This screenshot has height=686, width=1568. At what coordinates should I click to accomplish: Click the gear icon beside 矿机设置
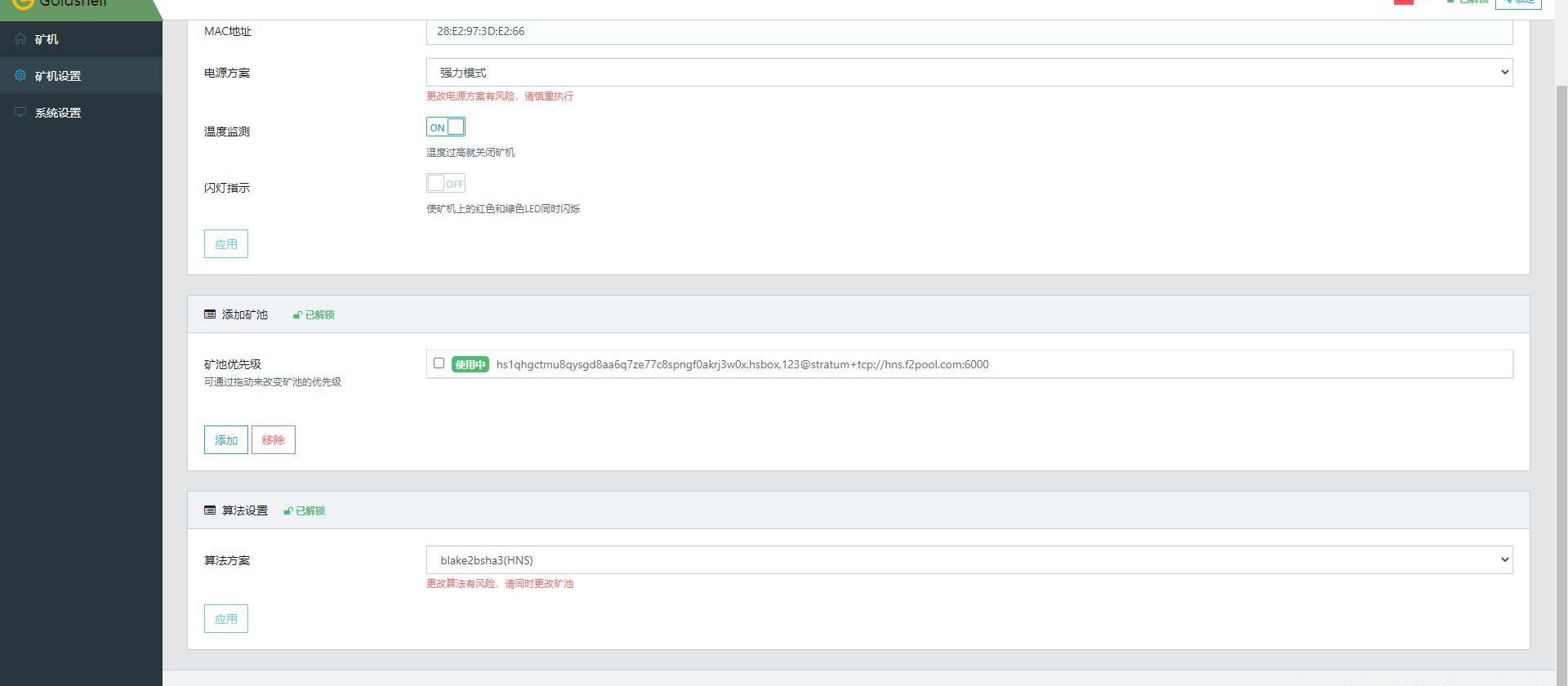(x=20, y=75)
